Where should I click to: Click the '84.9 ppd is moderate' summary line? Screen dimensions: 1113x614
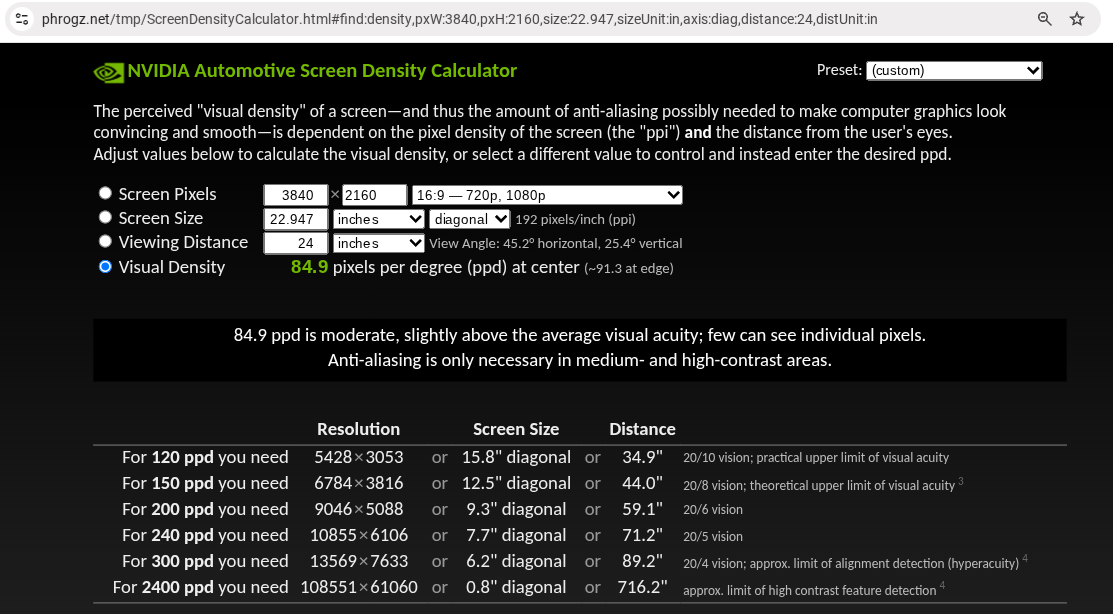click(579, 335)
